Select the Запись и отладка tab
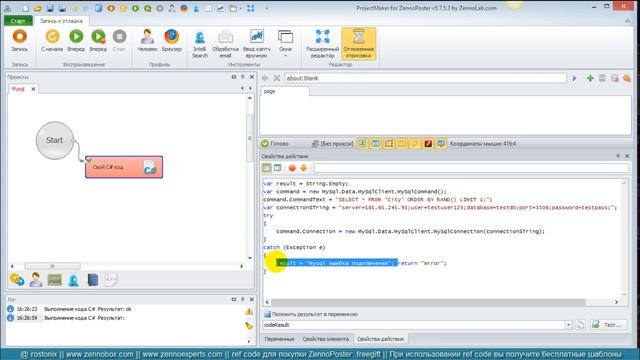Image resolution: width=640 pixels, height=360 pixels. click(x=61, y=21)
